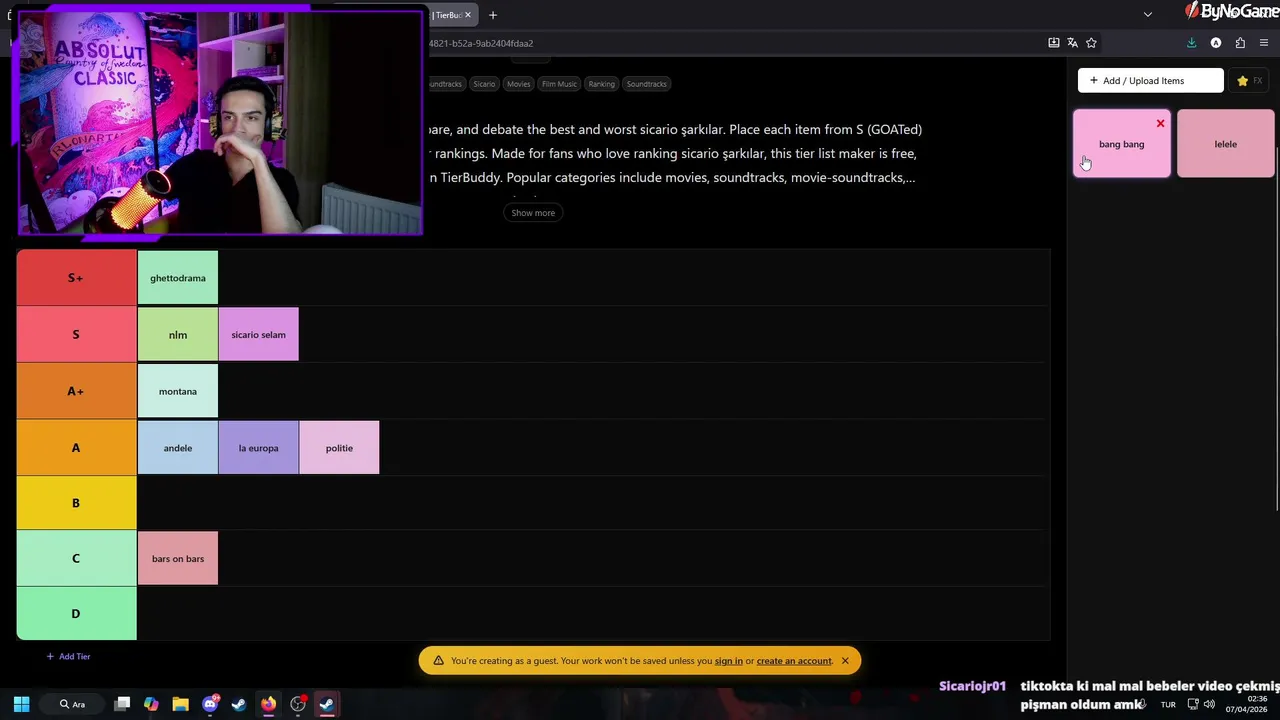Open the Movies category tag
The height and width of the screenshot is (720, 1280).
pos(518,84)
